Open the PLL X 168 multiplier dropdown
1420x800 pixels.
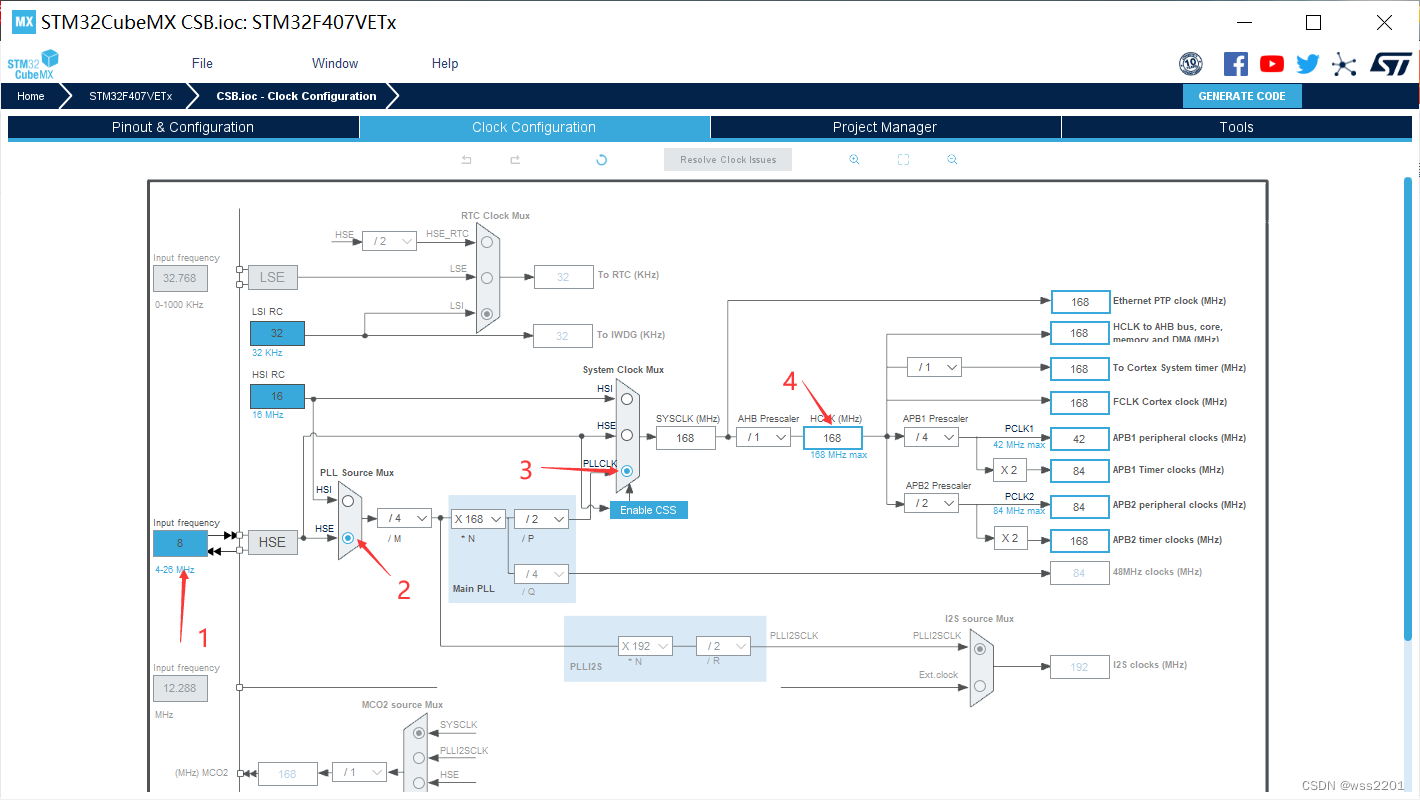(477, 519)
